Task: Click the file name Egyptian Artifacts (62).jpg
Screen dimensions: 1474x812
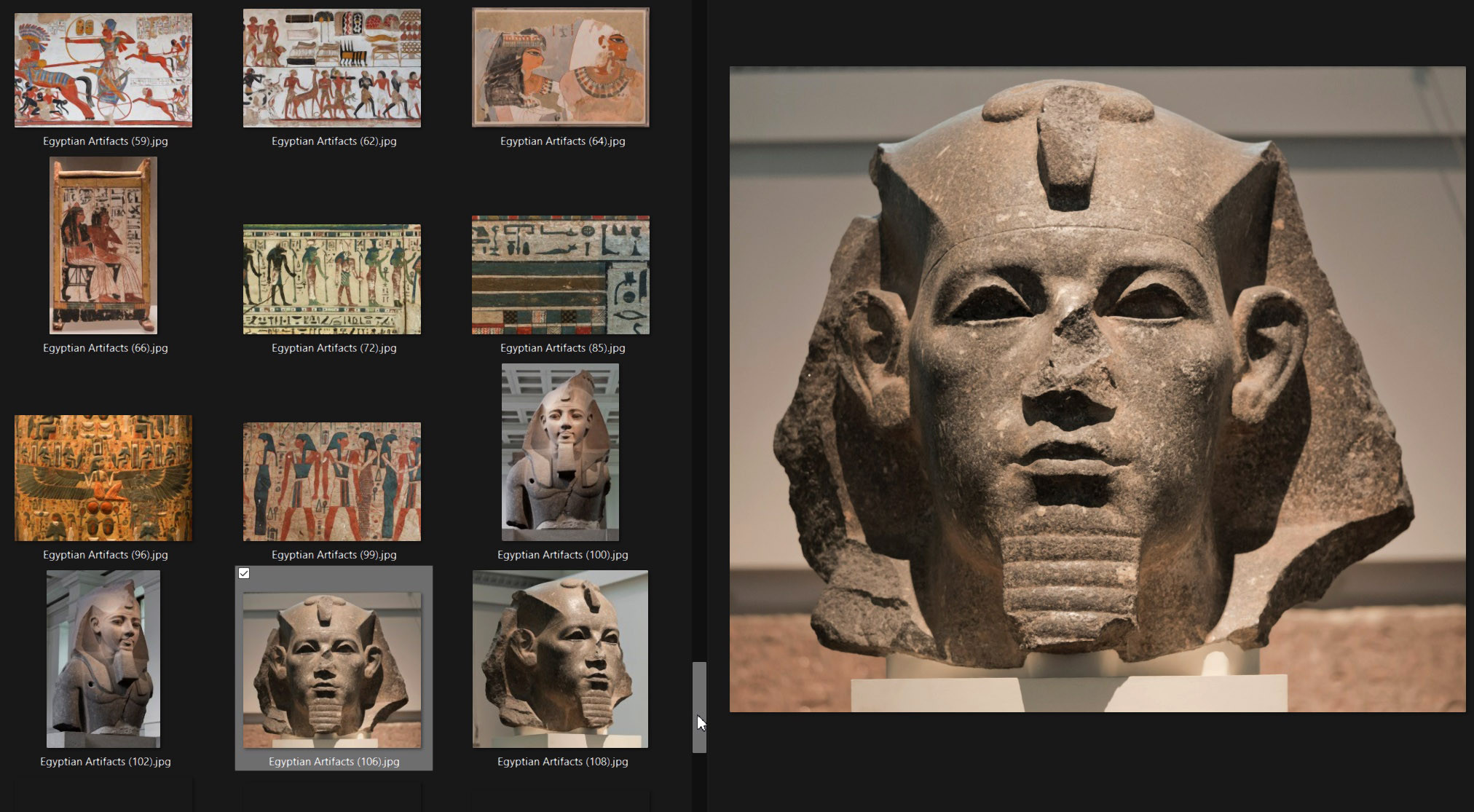Action: (x=334, y=141)
